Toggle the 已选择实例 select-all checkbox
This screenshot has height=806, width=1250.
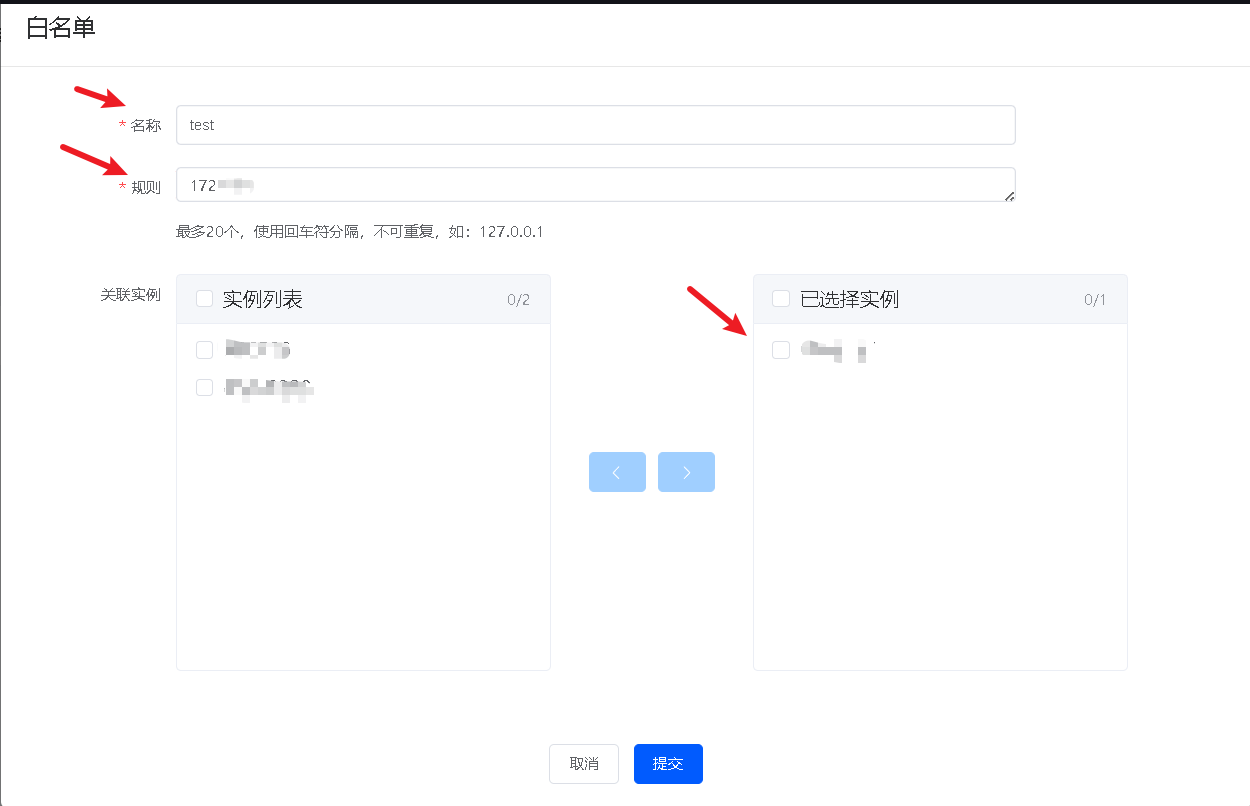(x=781, y=299)
